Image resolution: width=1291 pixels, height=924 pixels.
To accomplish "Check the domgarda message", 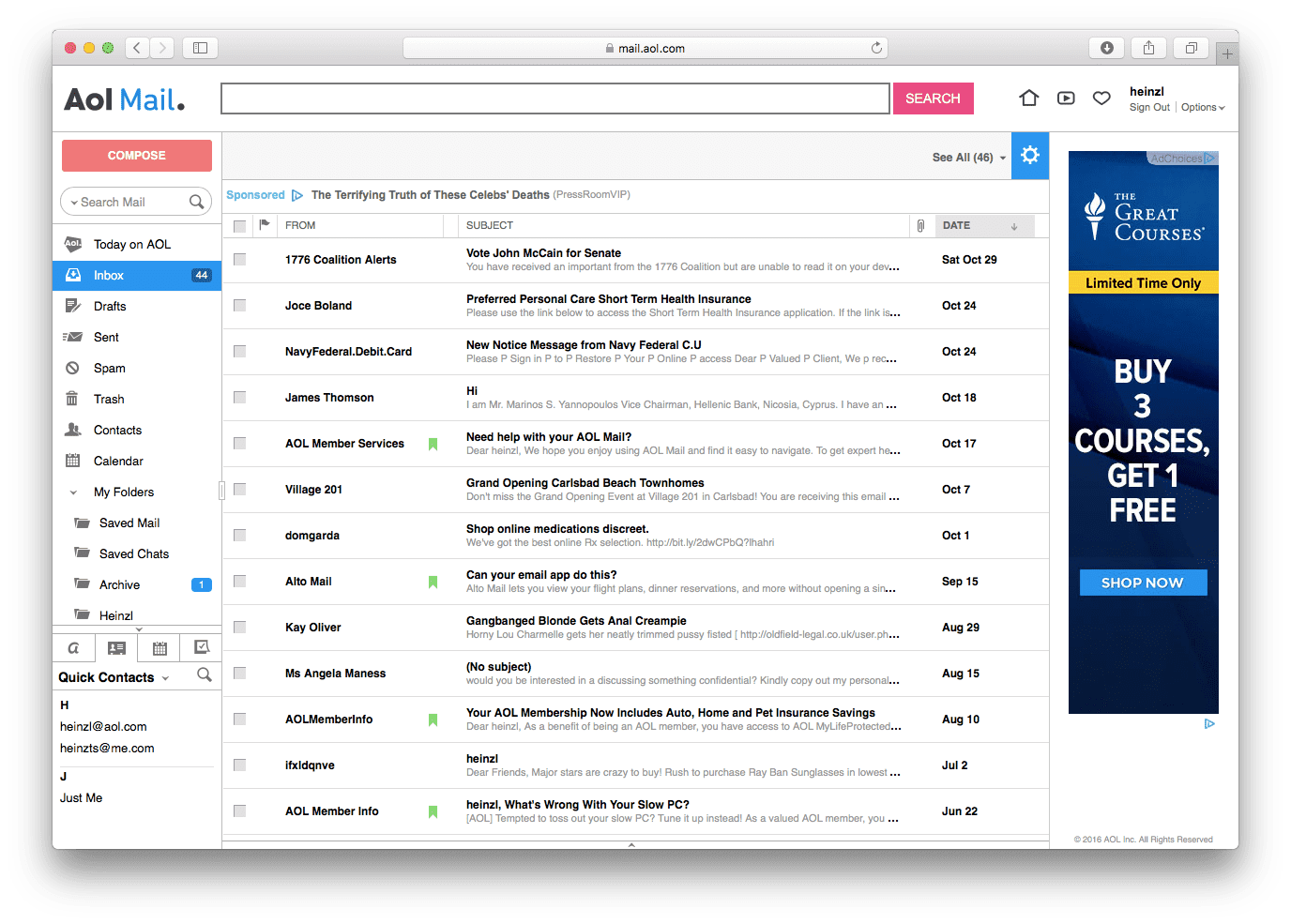I will pos(239,536).
